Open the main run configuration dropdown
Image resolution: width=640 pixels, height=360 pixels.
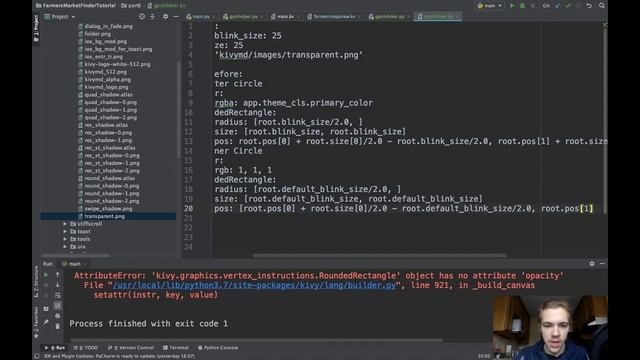[489, 6]
